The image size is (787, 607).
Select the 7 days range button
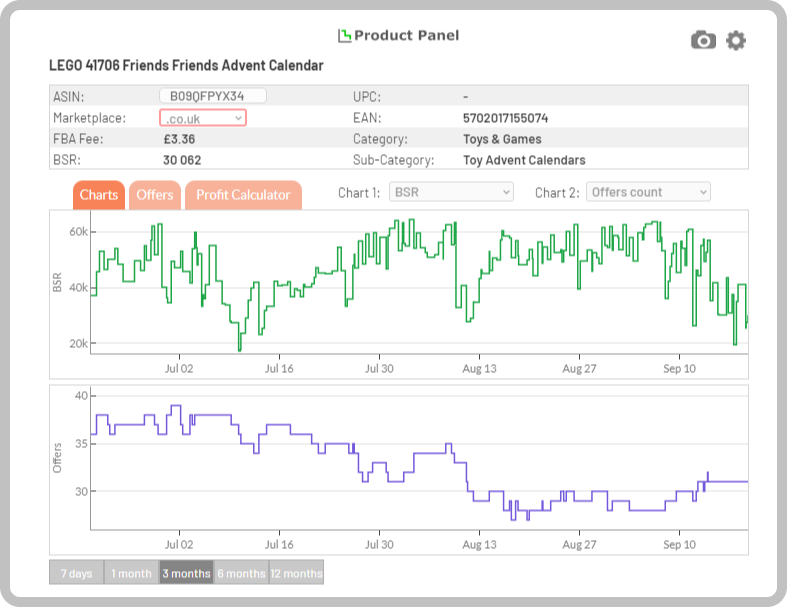(x=77, y=573)
